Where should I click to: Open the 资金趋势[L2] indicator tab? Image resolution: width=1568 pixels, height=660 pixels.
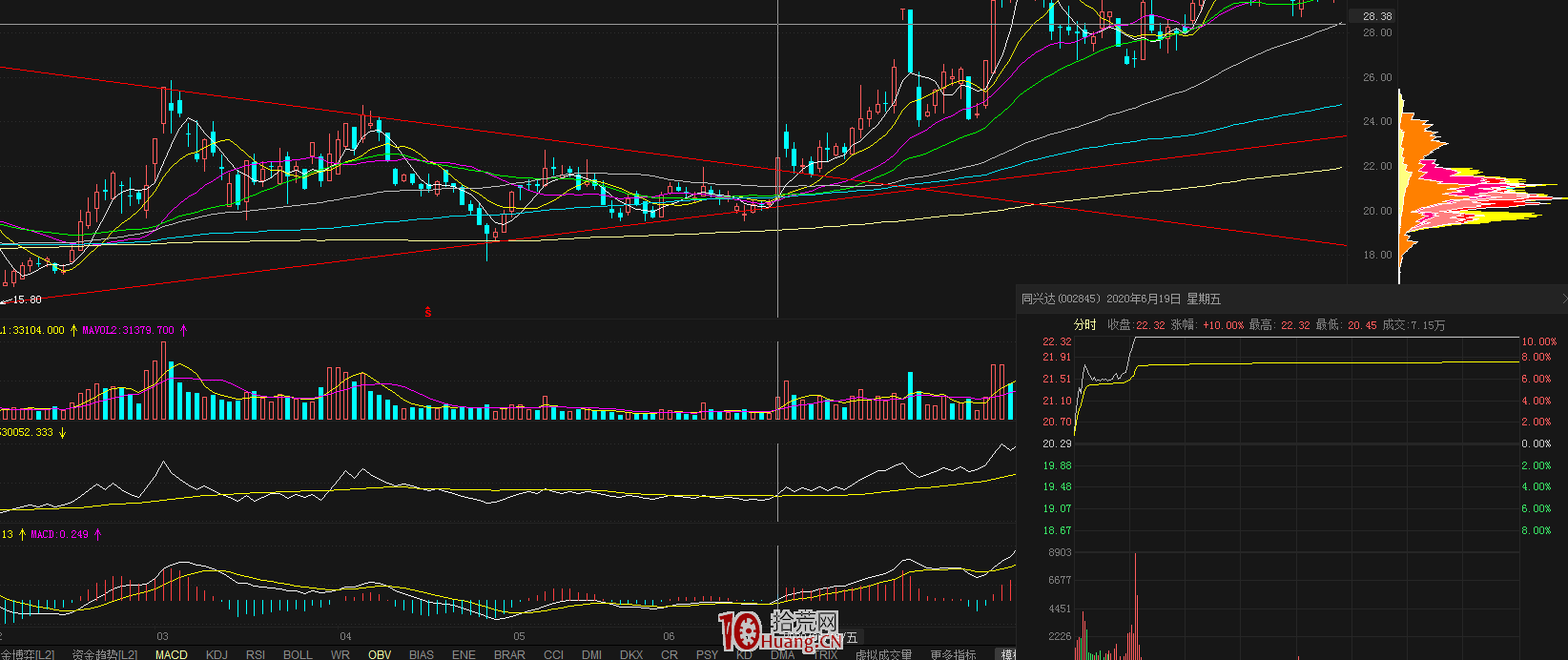pos(105,654)
